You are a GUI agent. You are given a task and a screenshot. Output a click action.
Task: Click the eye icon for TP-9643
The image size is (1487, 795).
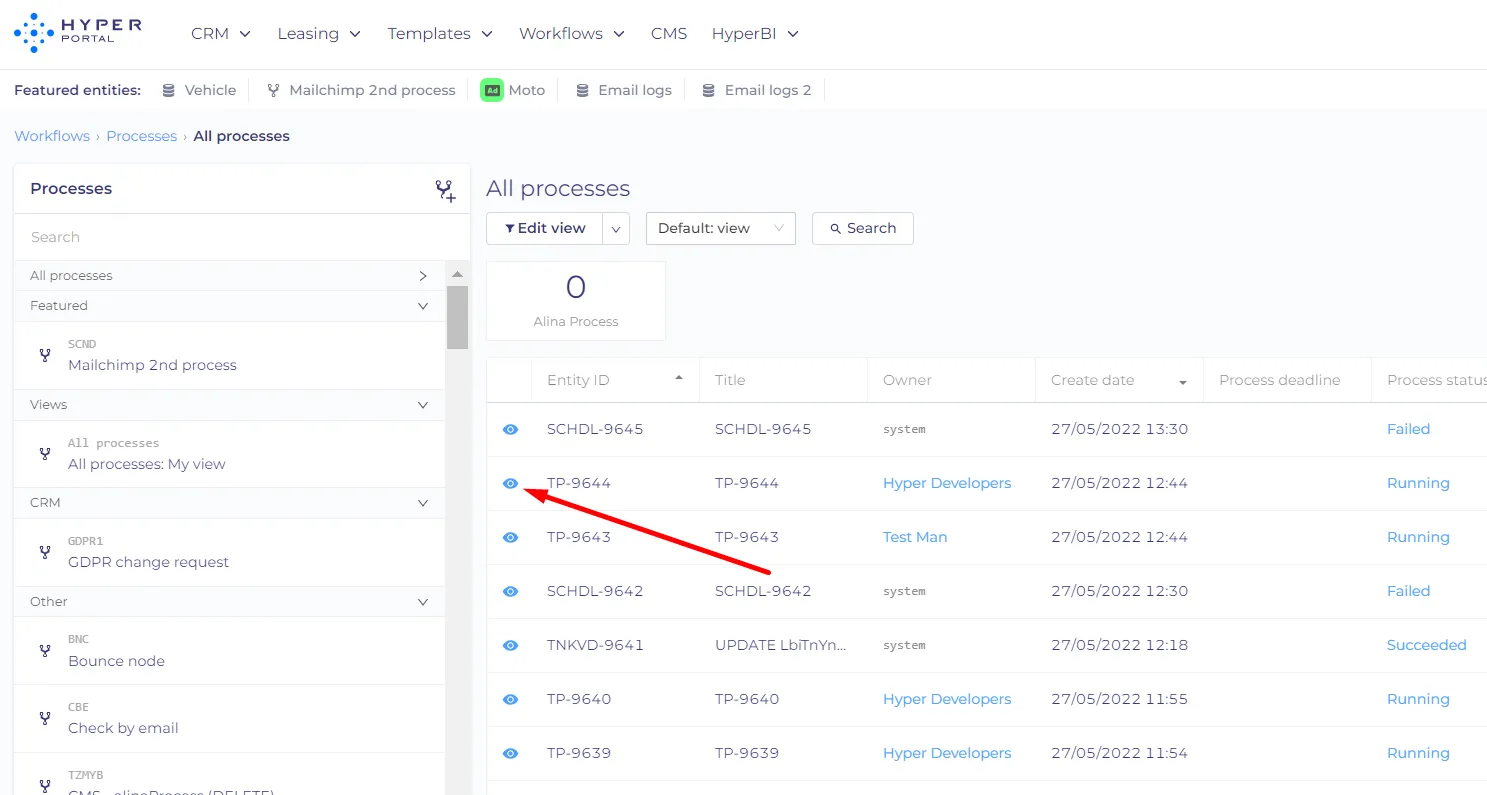(x=510, y=537)
